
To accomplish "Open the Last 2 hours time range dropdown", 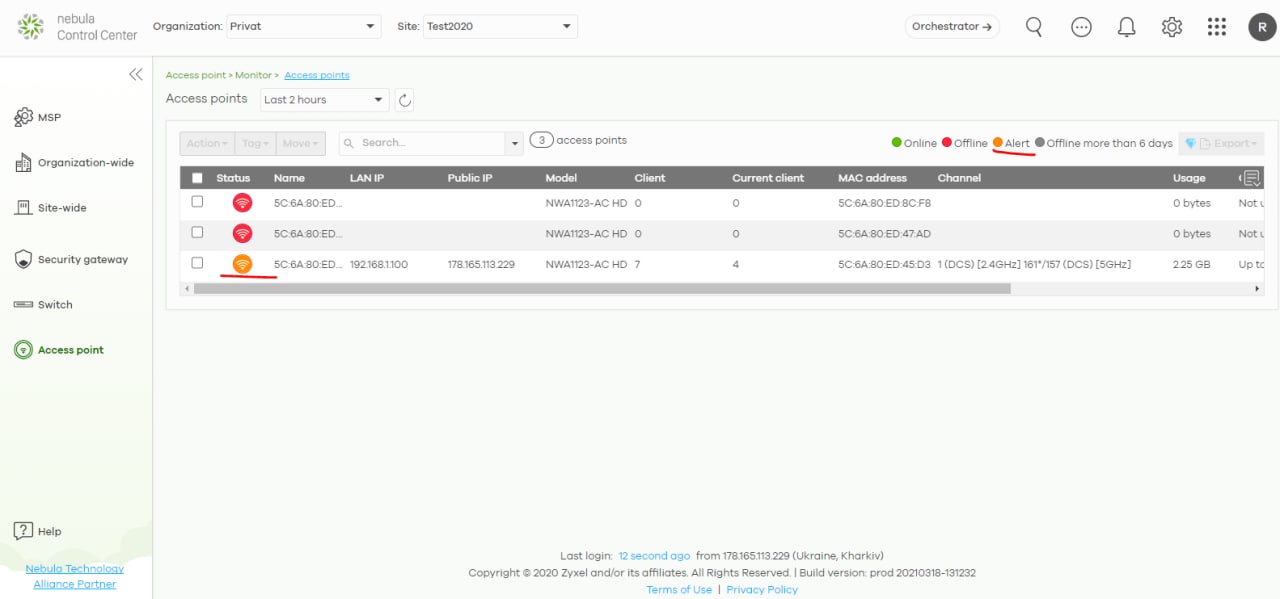I will [x=324, y=100].
